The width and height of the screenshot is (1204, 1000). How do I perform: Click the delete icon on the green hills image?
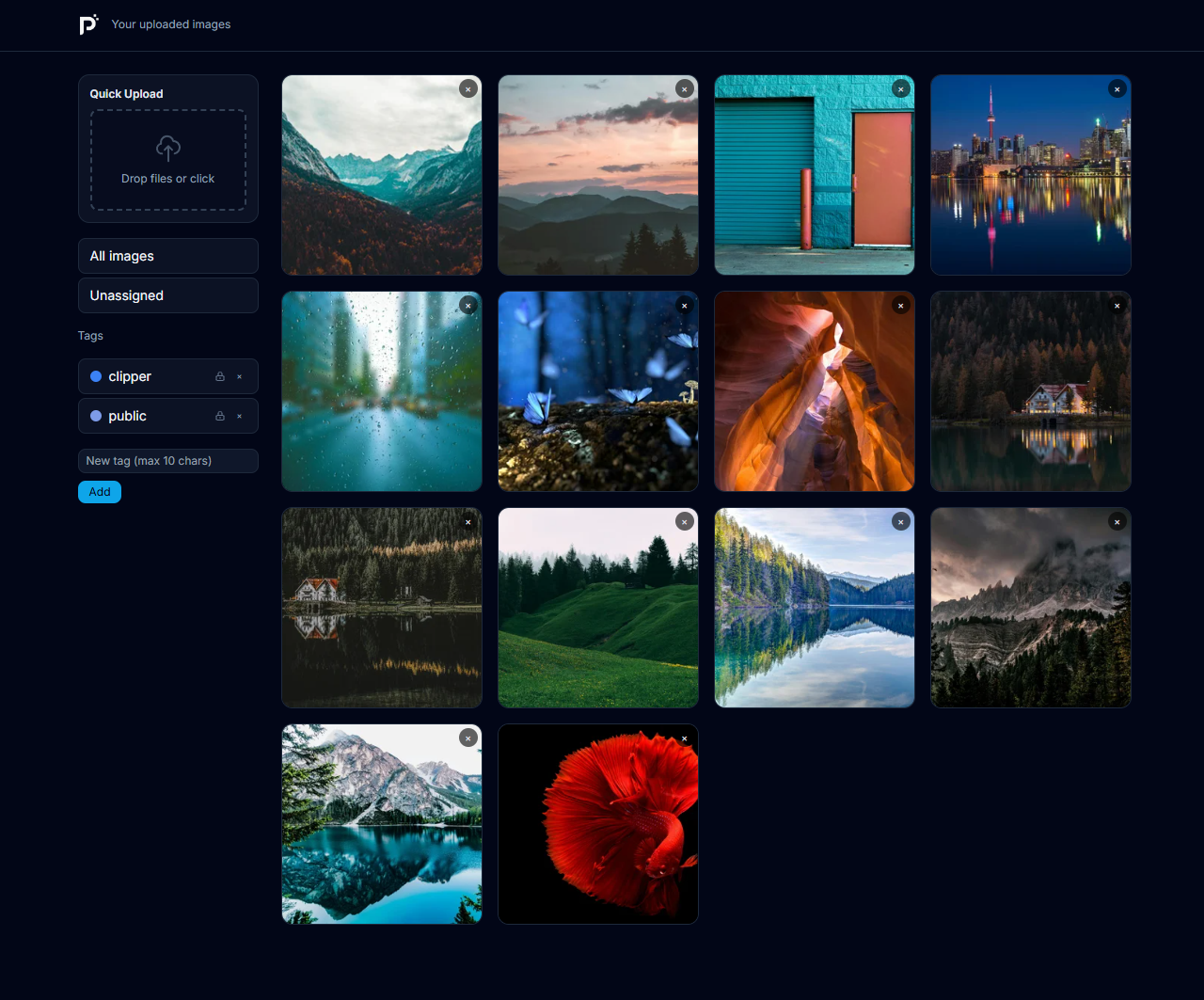684,521
